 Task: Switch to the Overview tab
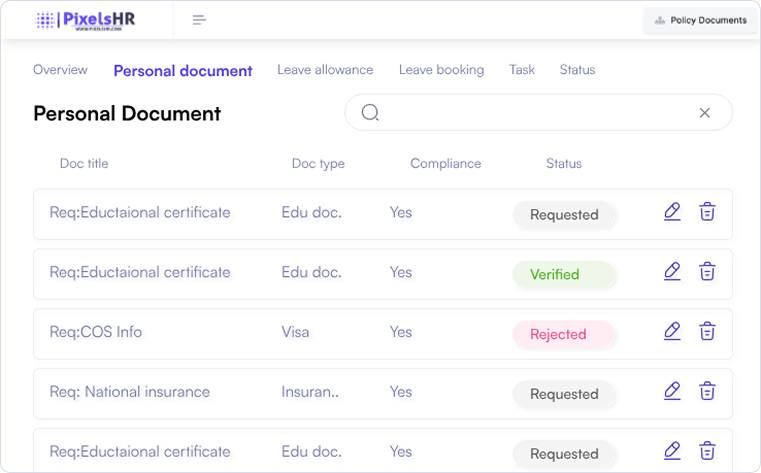tap(60, 70)
